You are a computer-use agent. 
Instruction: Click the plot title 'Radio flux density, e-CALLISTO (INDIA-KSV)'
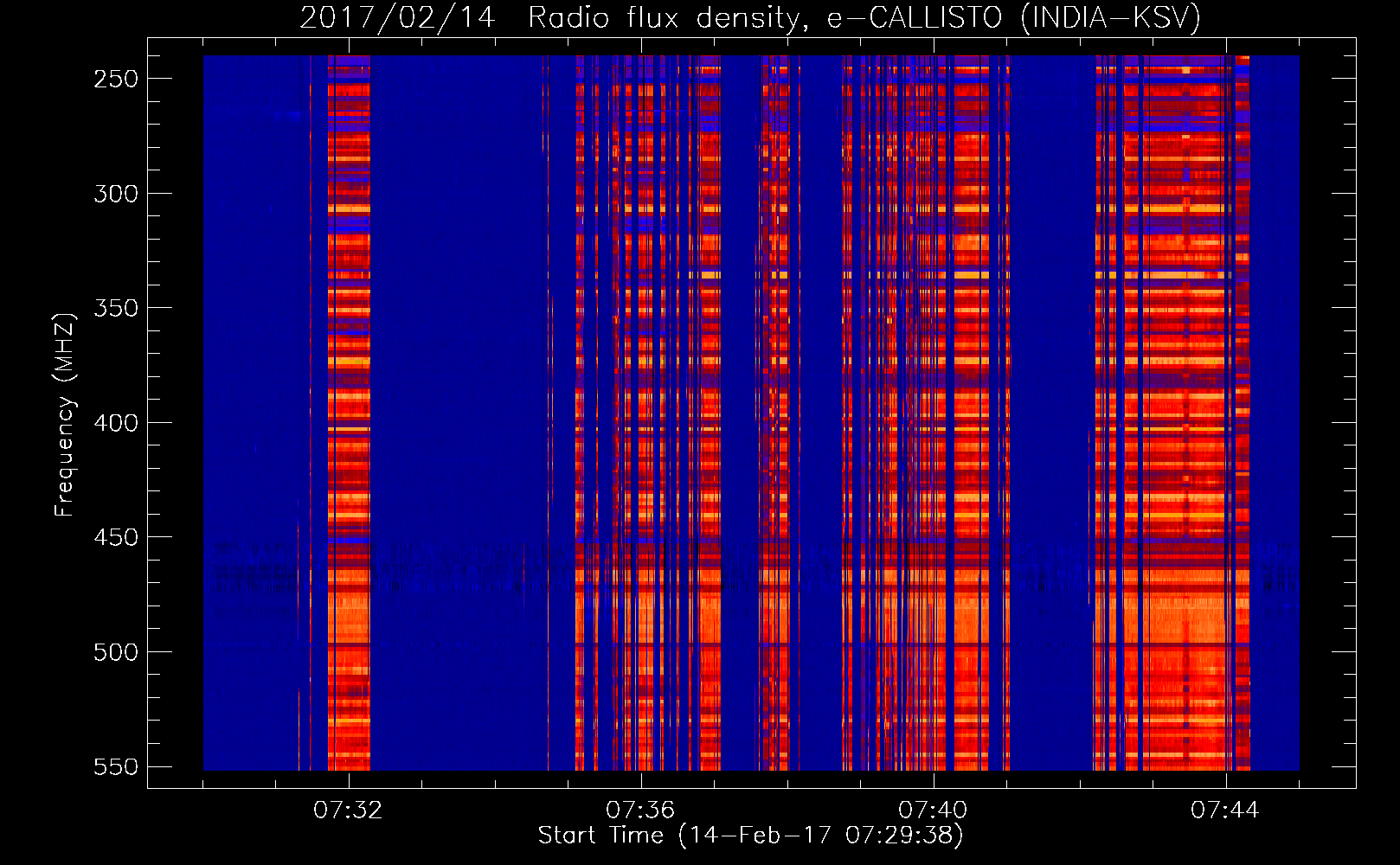(864, 17)
